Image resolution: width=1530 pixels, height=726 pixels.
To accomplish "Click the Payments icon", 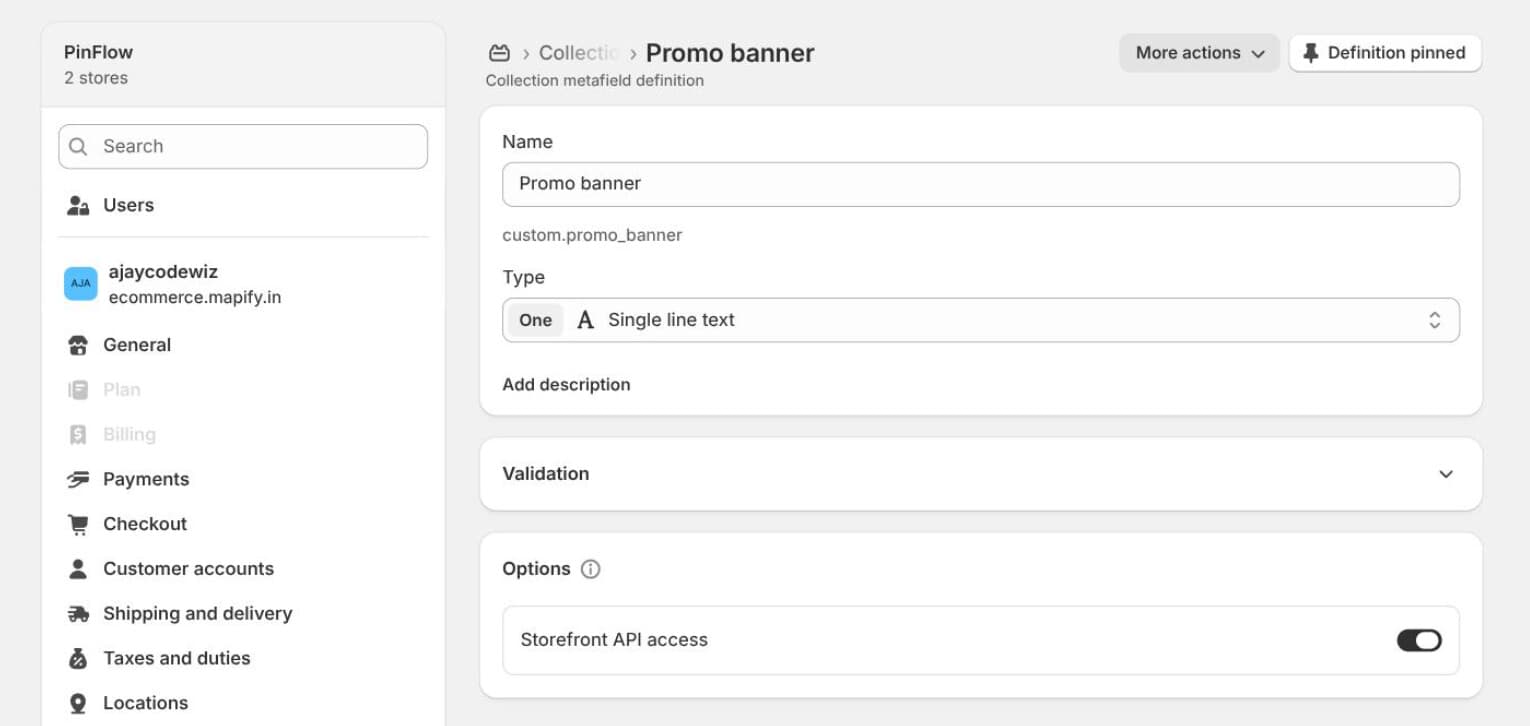I will pyautogui.click(x=78, y=480).
